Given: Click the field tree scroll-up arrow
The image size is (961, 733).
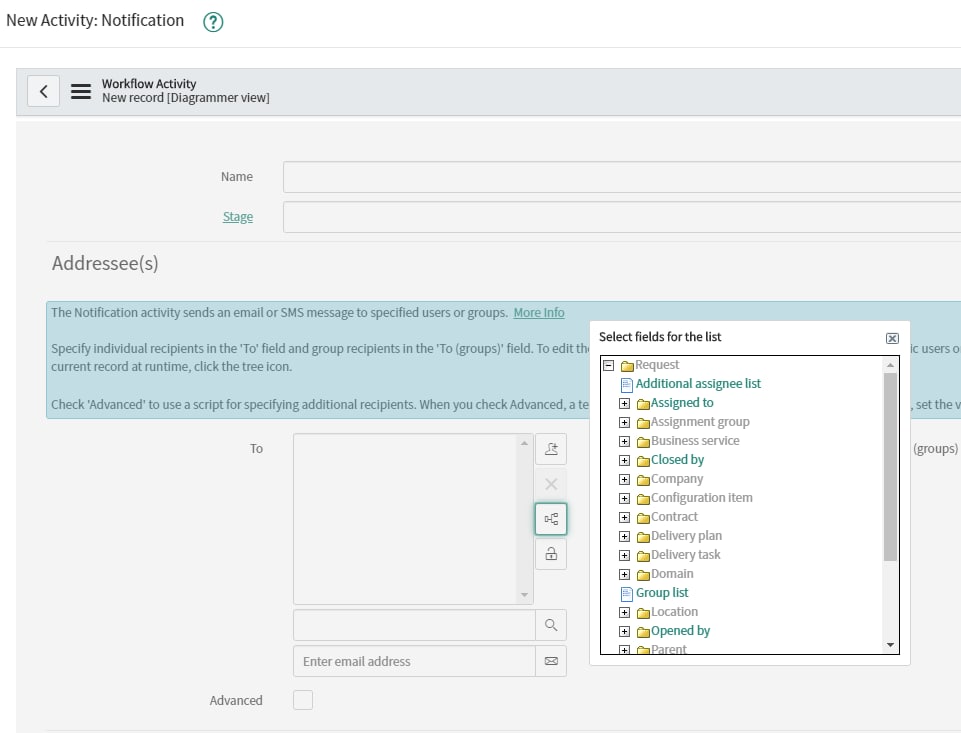Looking at the screenshot, I should [x=890, y=365].
